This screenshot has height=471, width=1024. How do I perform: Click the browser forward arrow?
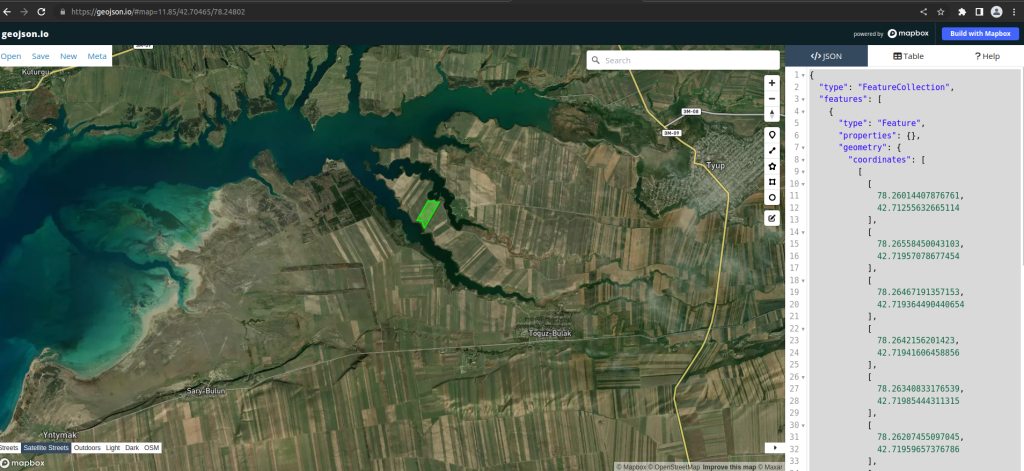(x=24, y=12)
